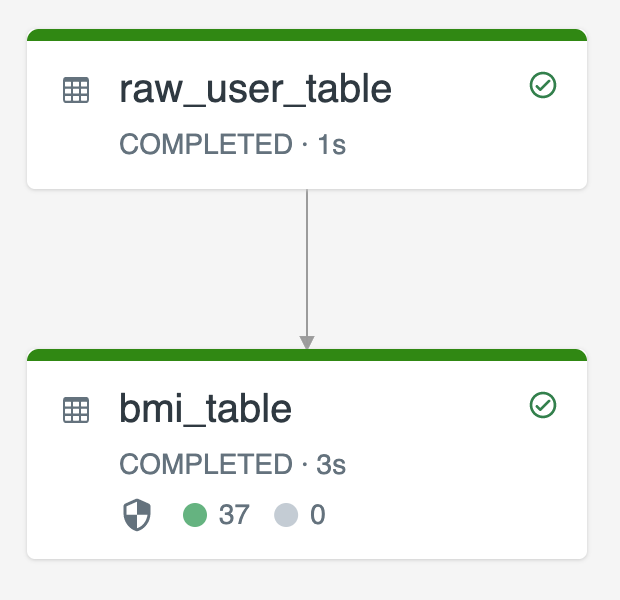Image resolution: width=620 pixels, height=600 pixels.
Task: Click the 37 passed expectations count
Action: [234, 515]
